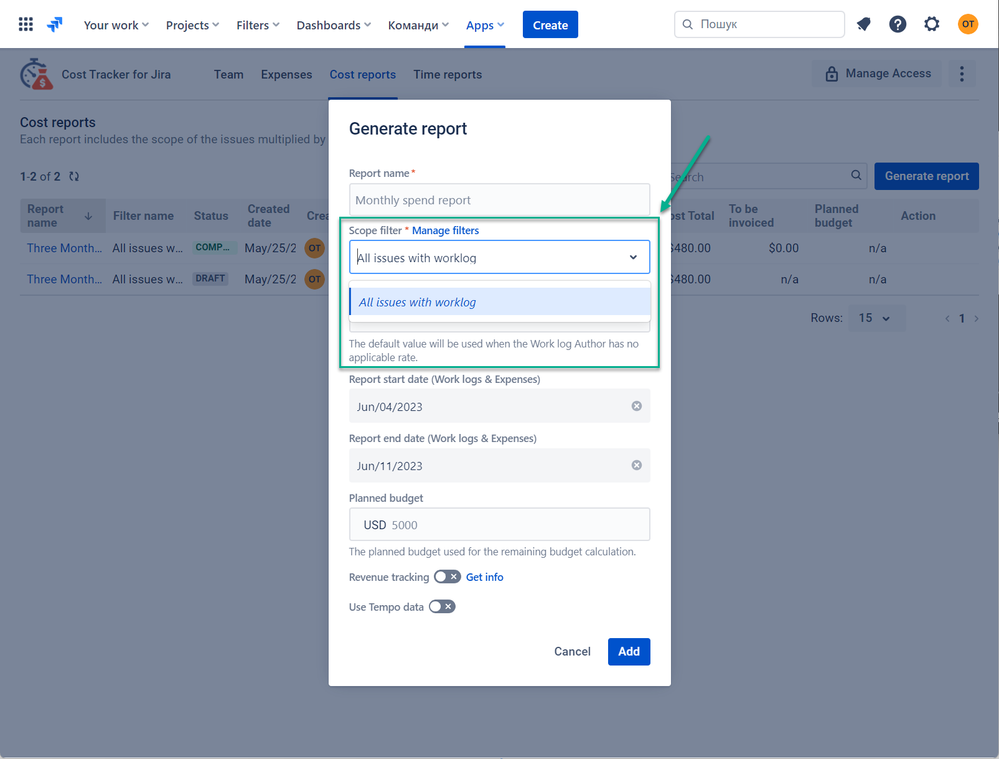This screenshot has height=759, width=999.
Task: Click the COMP… status badge
Action: point(213,247)
